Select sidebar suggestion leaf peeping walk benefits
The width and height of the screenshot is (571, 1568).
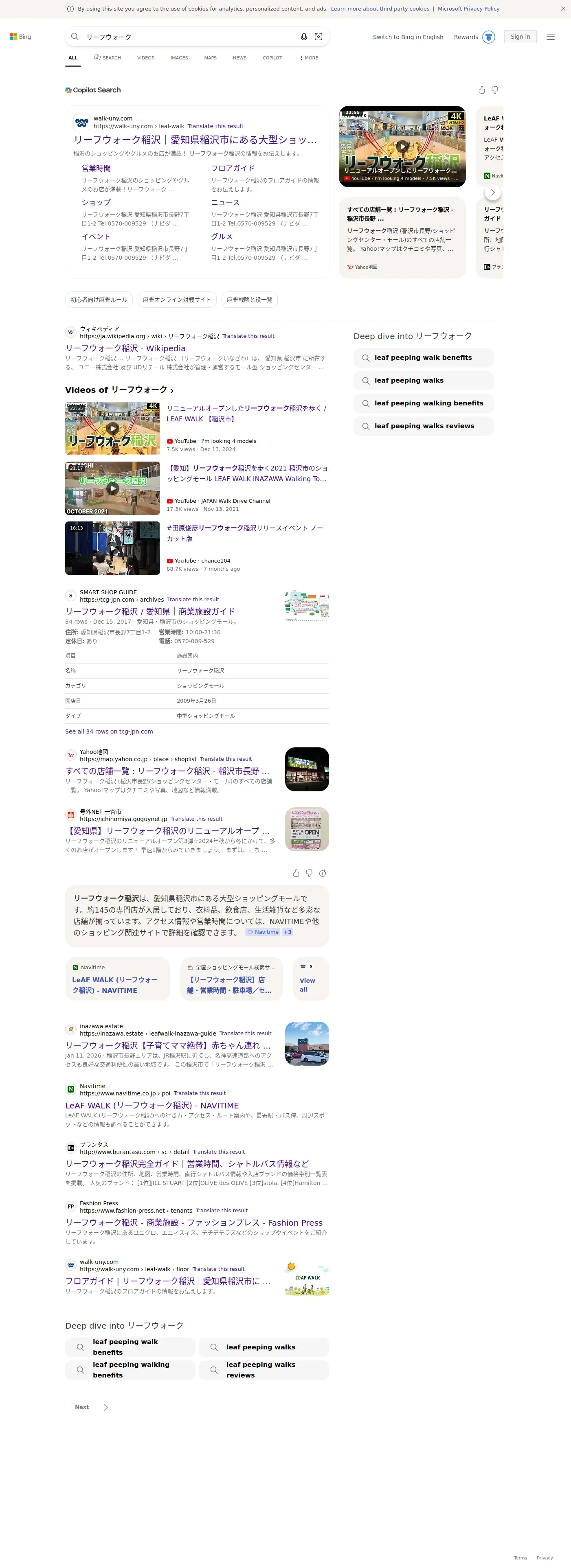424,358
